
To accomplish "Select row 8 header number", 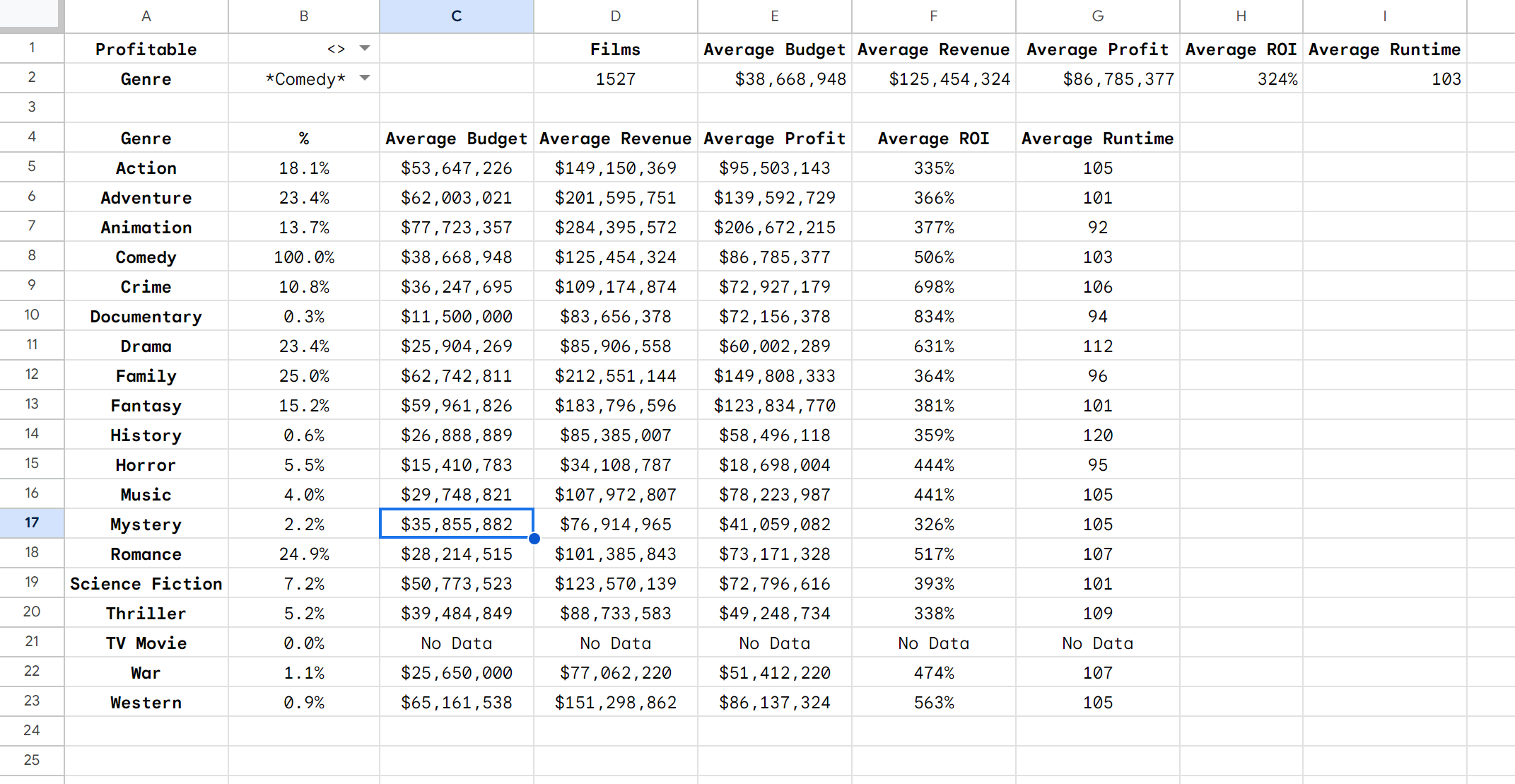I will click(x=31, y=257).
